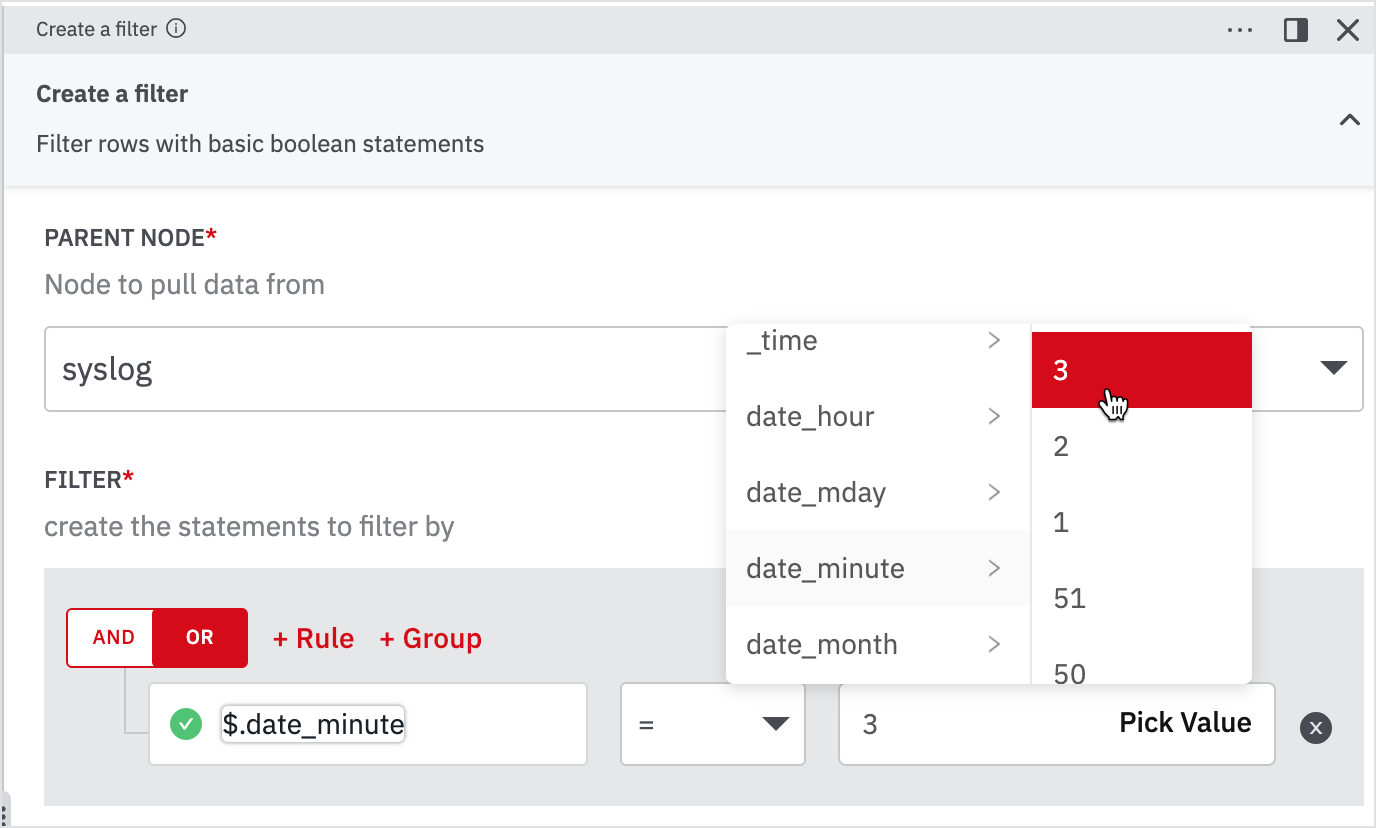Screen dimensions: 1376x828
Task: Click Pick Value in the value field
Action: tap(1184, 723)
